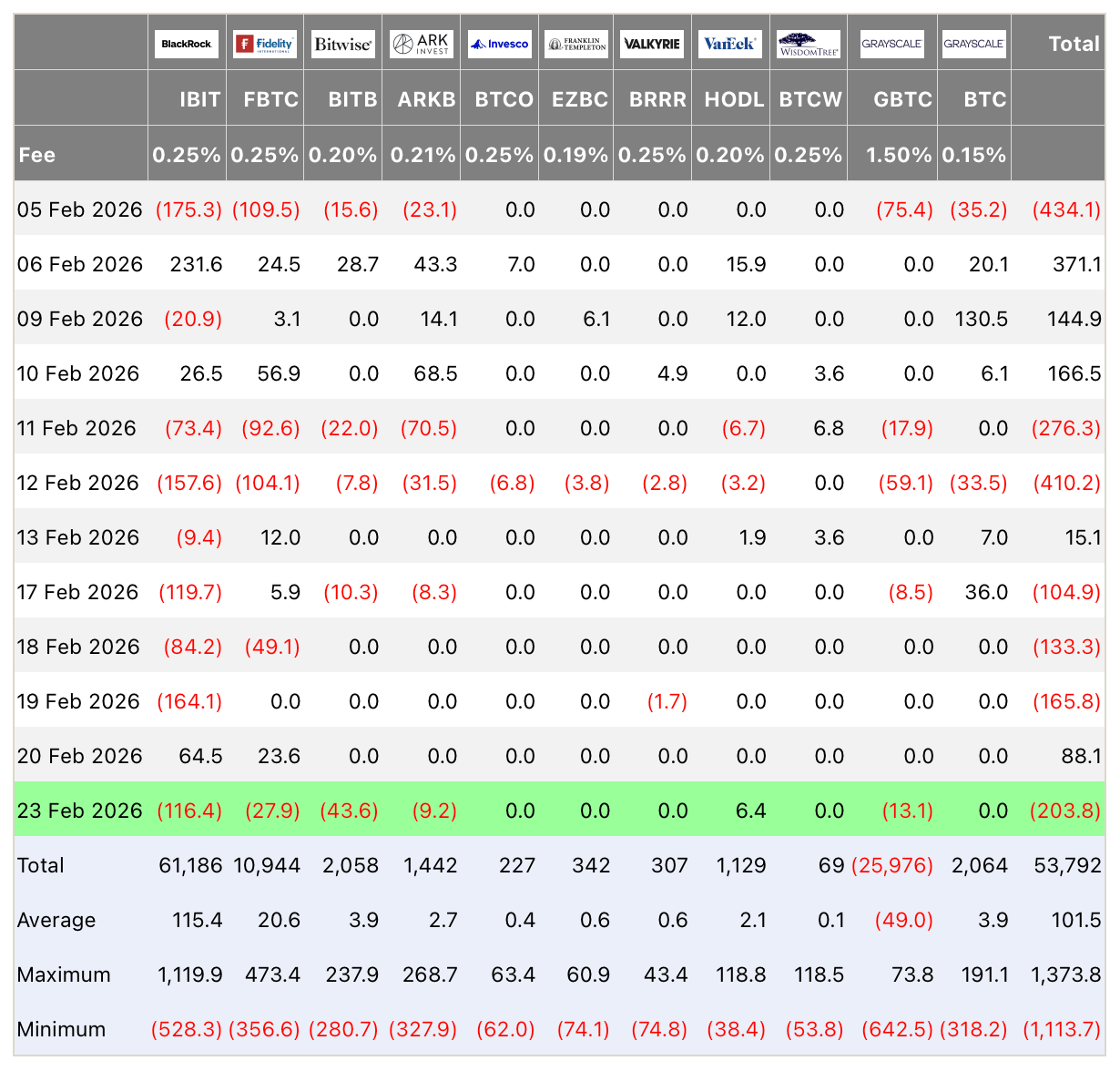Viewport: 1120px width, 1071px height.
Task: Select the Invesco logo
Action: pos(499,44)
